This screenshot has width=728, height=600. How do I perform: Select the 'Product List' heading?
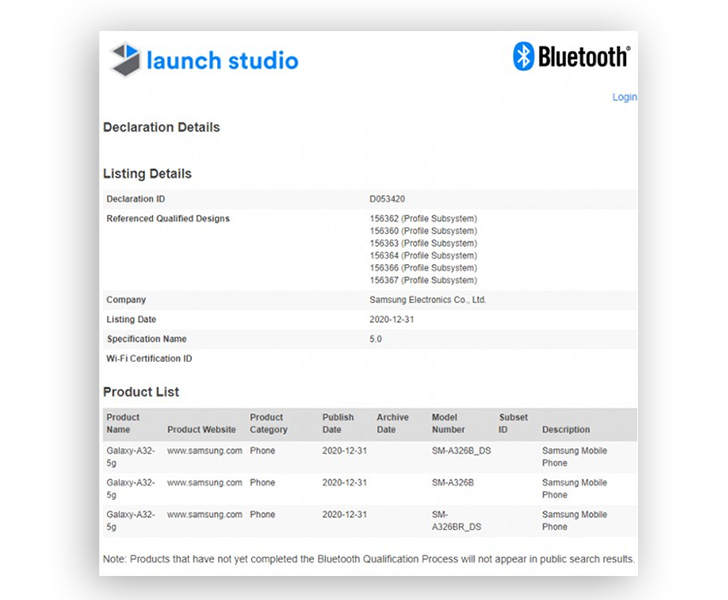[x=141, y=392]
